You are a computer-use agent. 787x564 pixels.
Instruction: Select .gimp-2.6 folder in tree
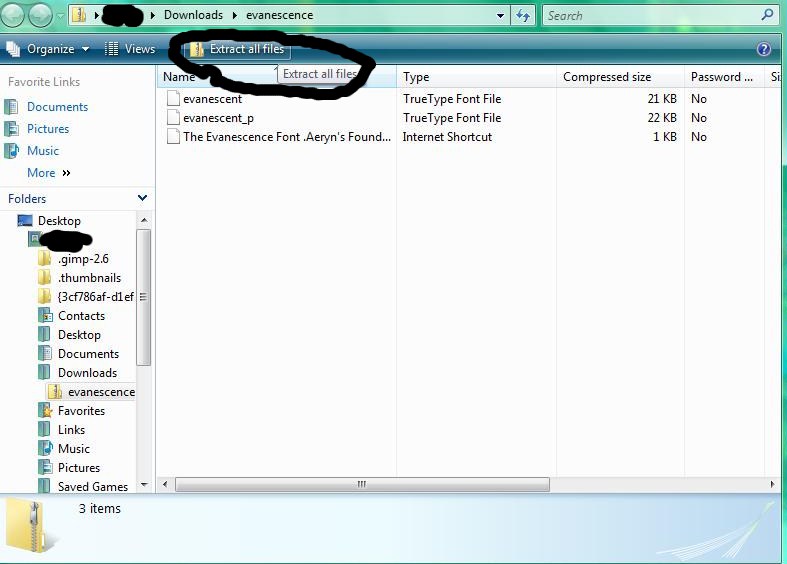(83, 259)
